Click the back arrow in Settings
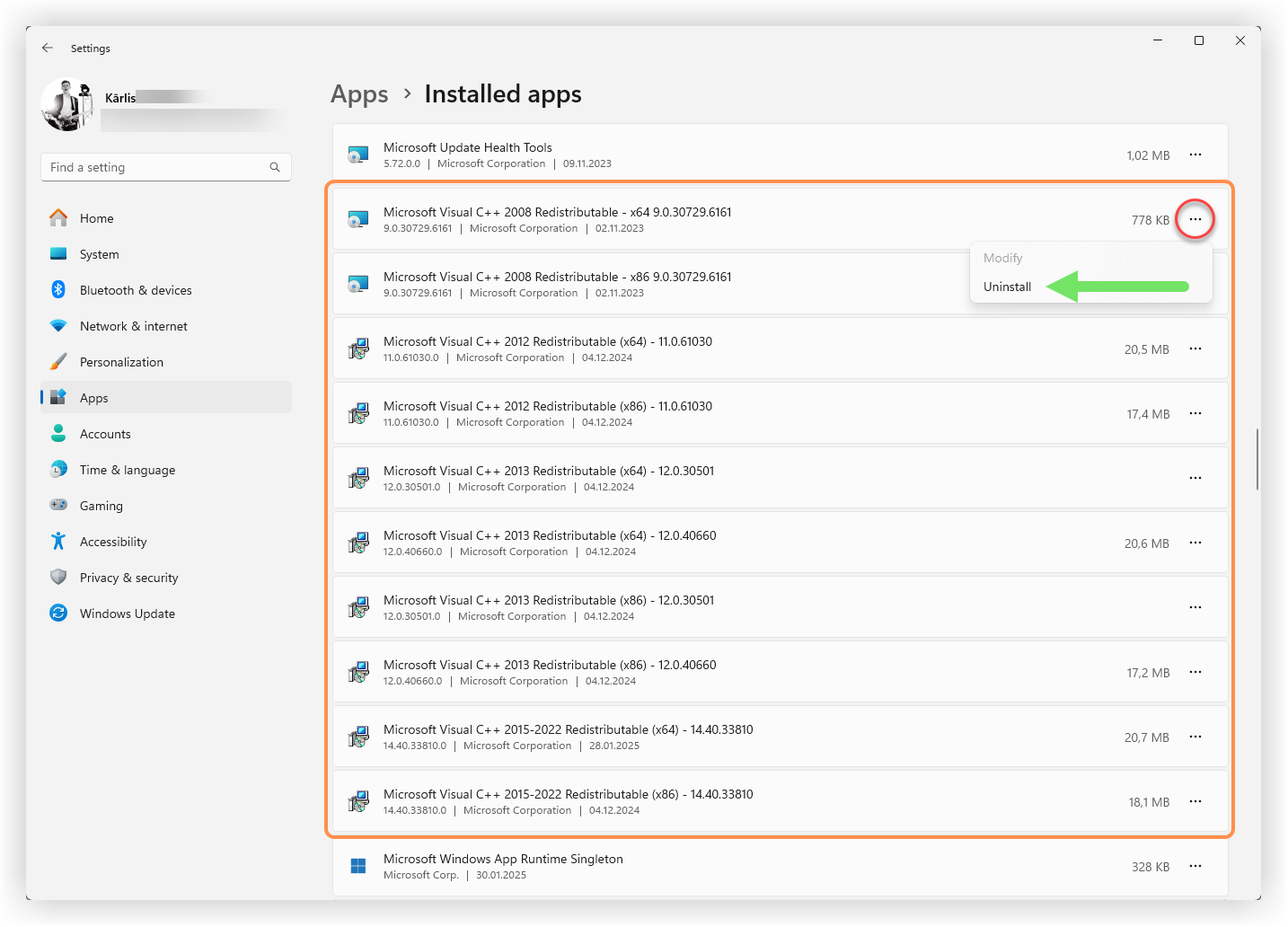The width and height of the screenshot is (1288, 927). [48, 48]
